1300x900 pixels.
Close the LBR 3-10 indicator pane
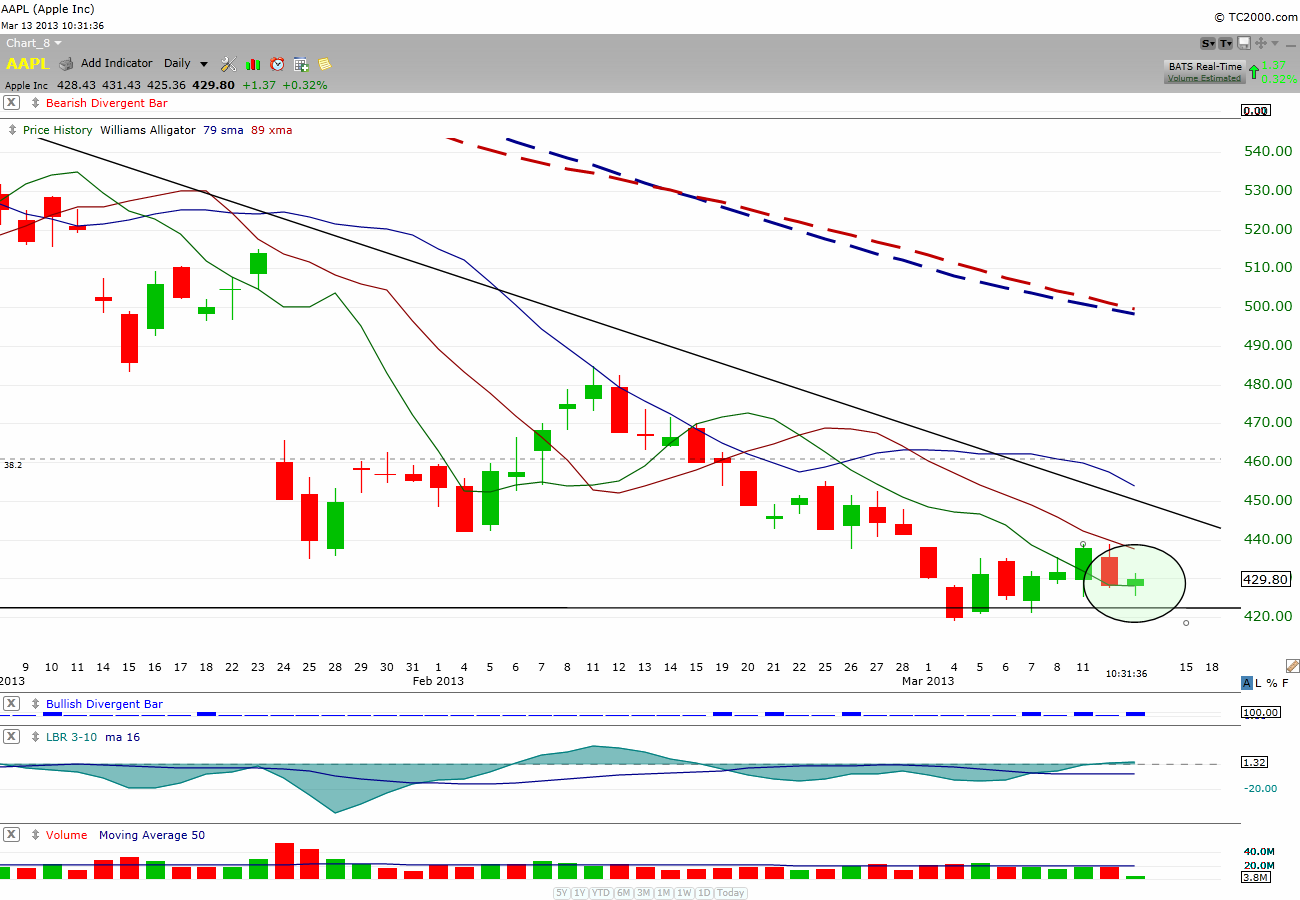(12, 737)
